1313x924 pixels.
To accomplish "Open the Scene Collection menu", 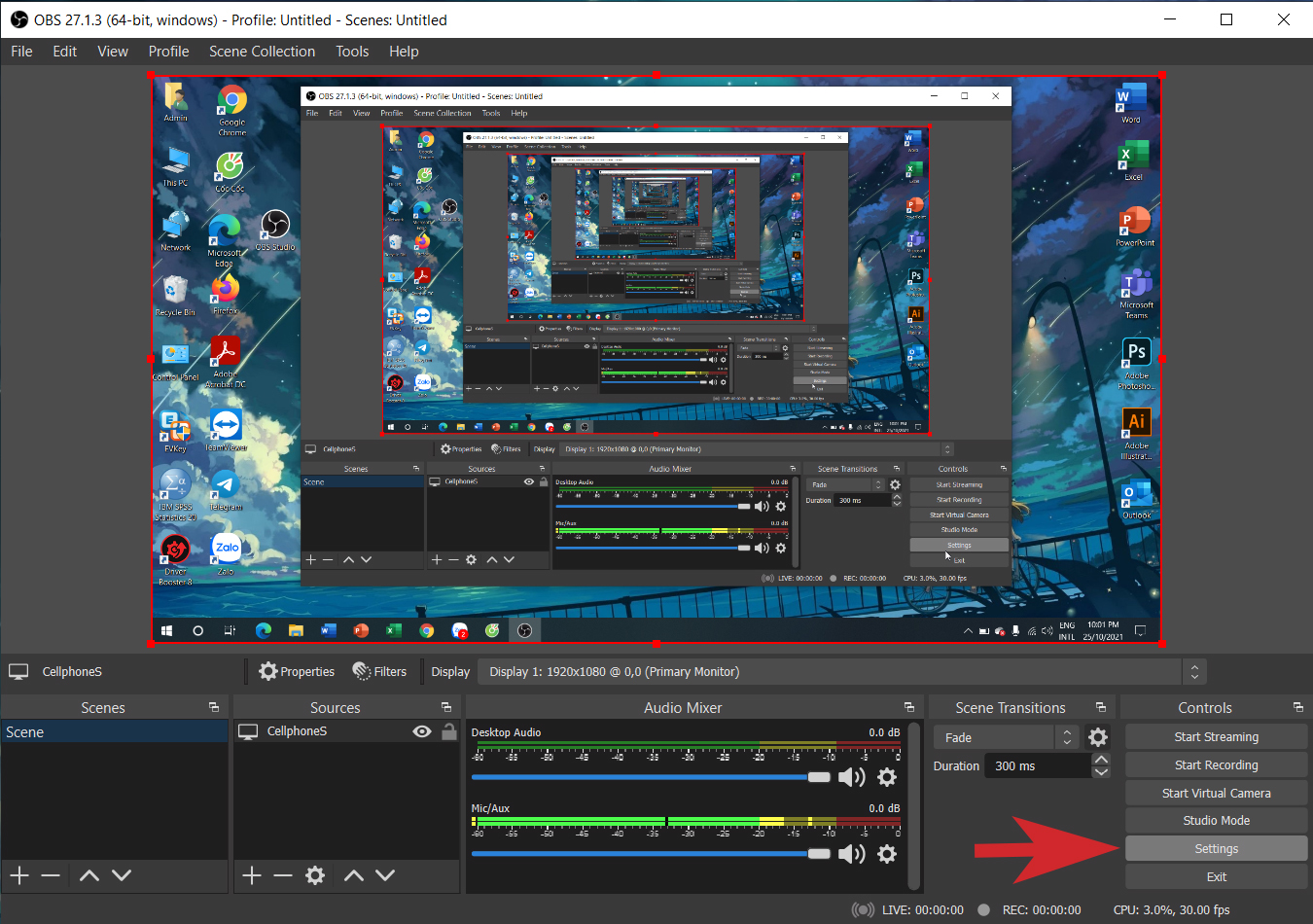I will point(262,51).
